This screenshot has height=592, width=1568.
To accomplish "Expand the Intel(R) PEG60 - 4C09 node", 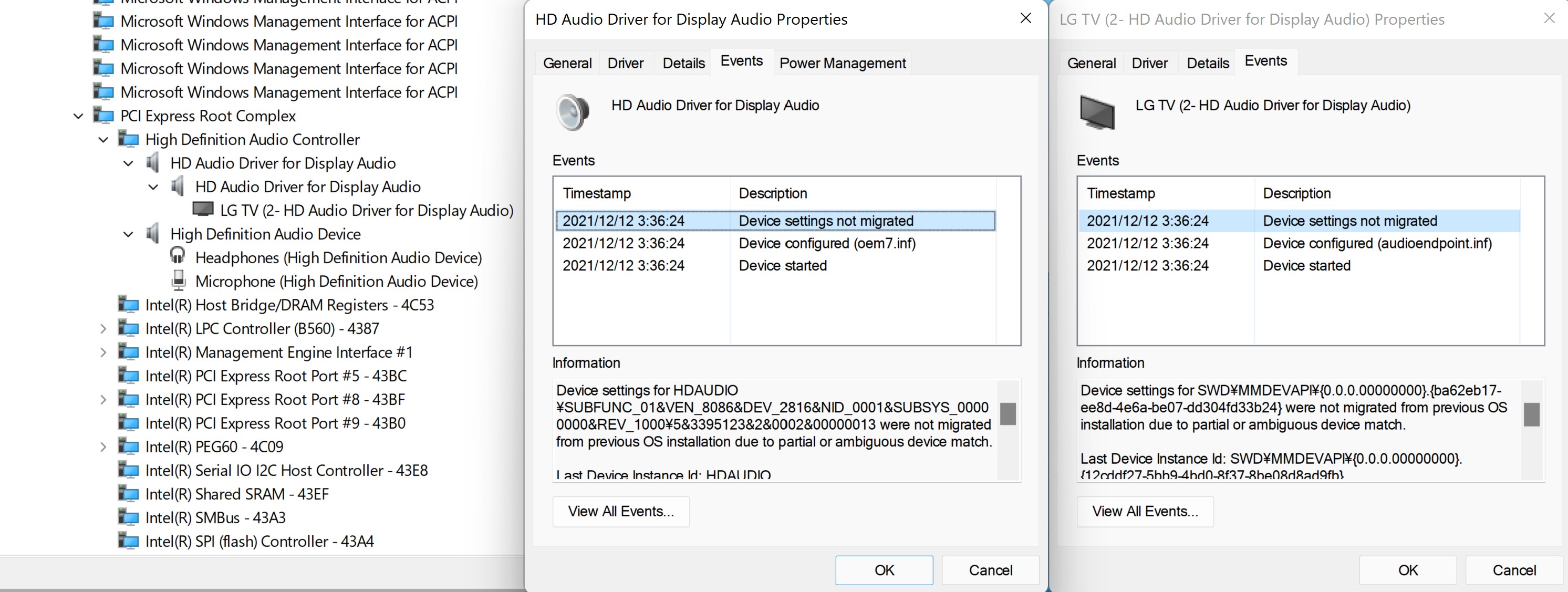I will coord(102,446).
